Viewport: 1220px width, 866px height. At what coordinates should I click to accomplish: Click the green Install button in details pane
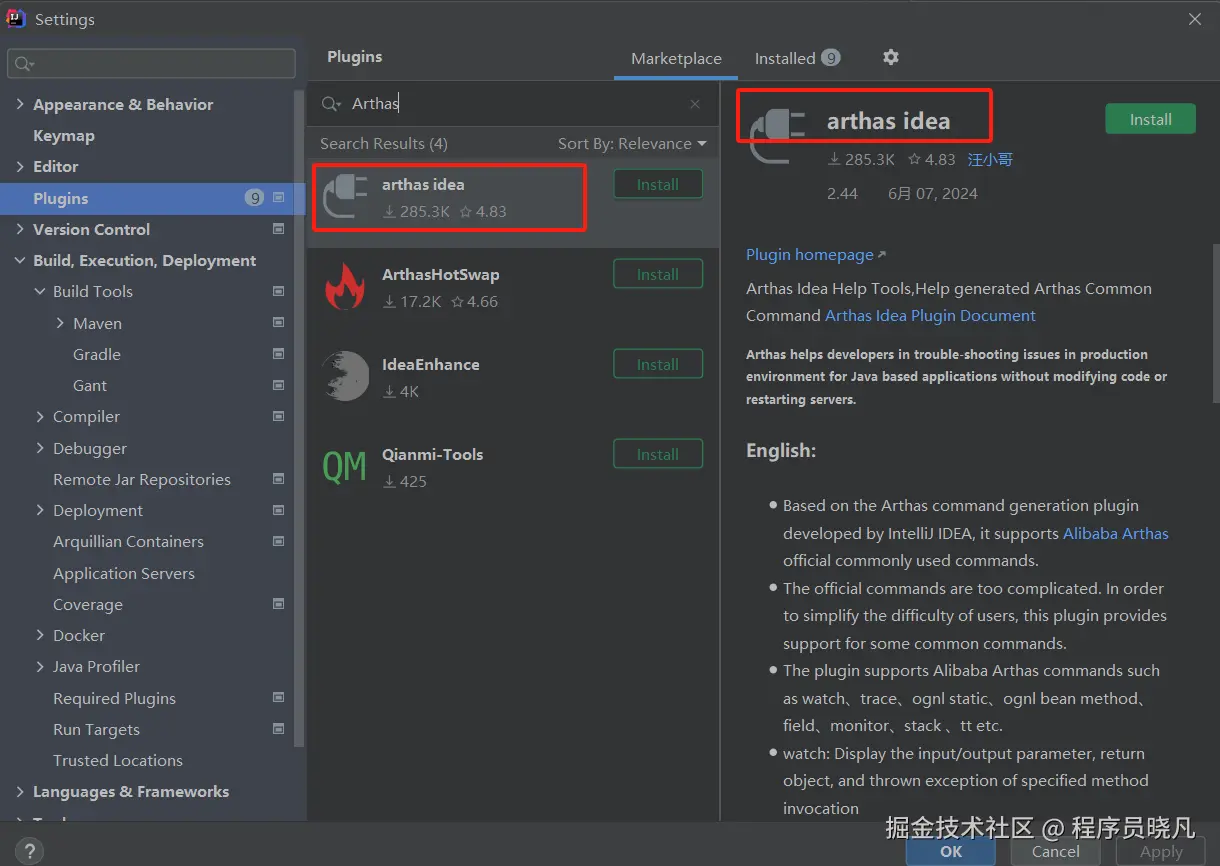coord(1150,119)
